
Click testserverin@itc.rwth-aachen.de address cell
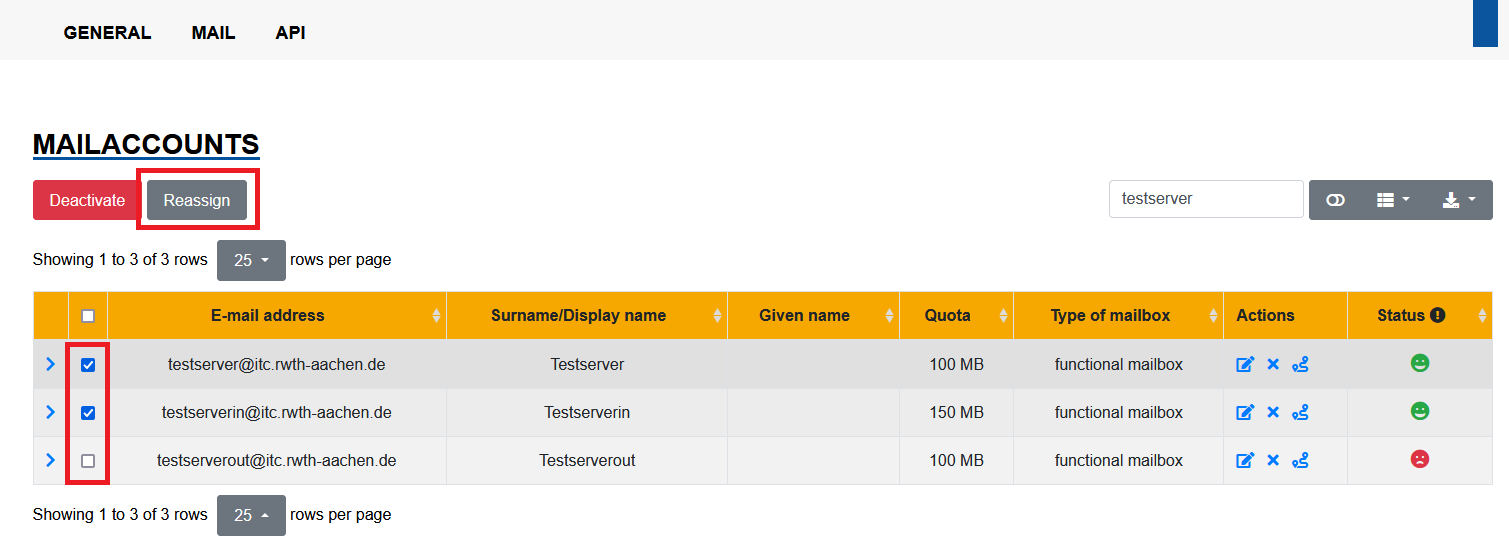tap(277, 413)
